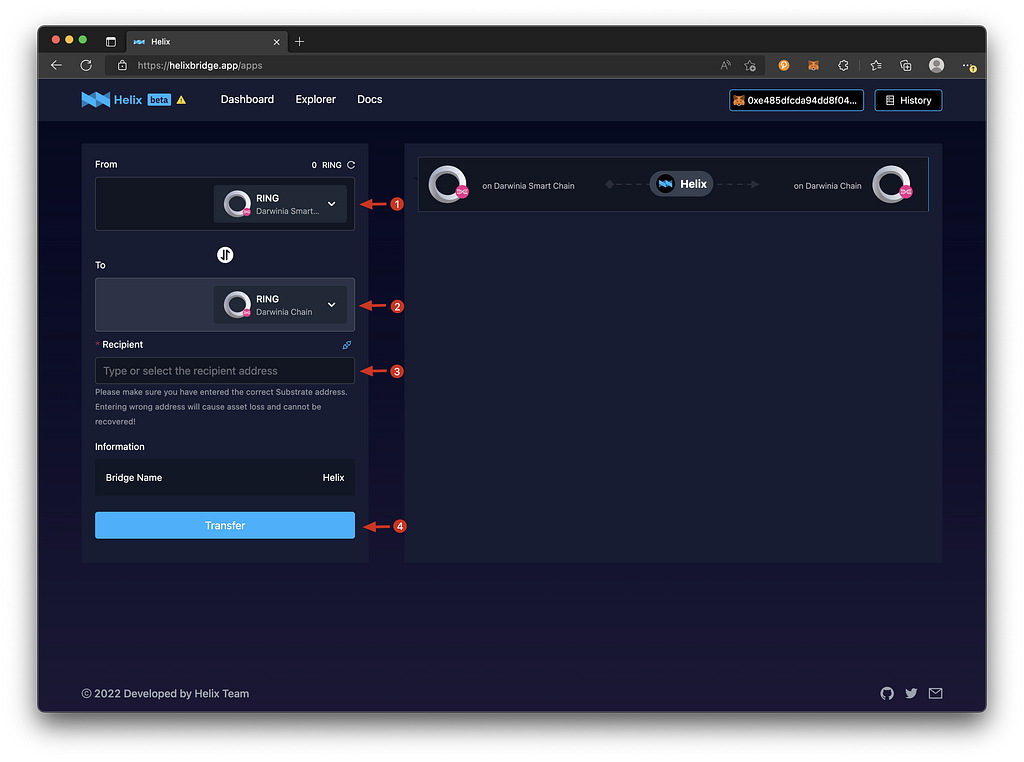Click the RING token icon on Darwinia Smart Chain

[448, 185]
